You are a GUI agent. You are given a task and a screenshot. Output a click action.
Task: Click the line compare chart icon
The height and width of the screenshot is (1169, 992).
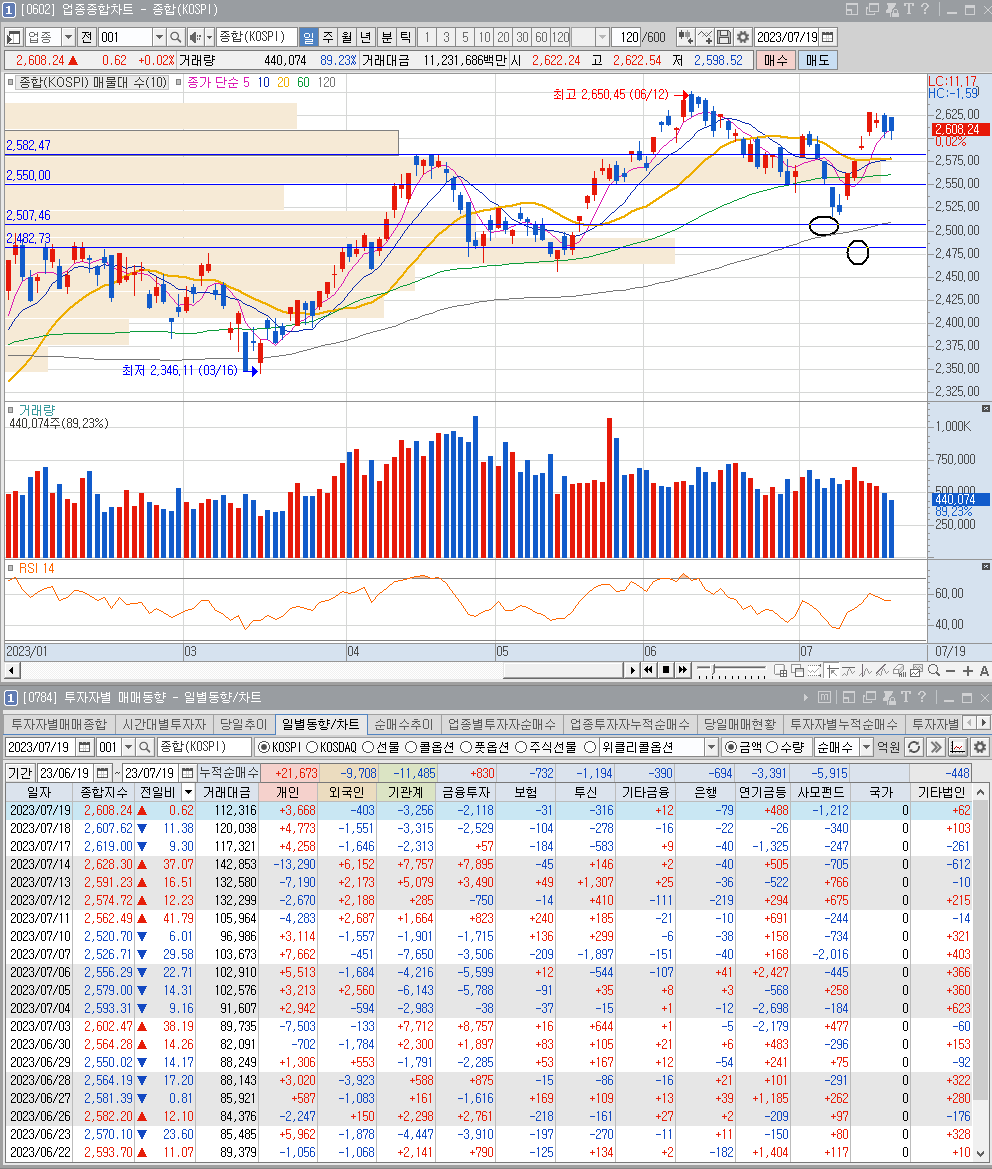(x=705, y=37)
